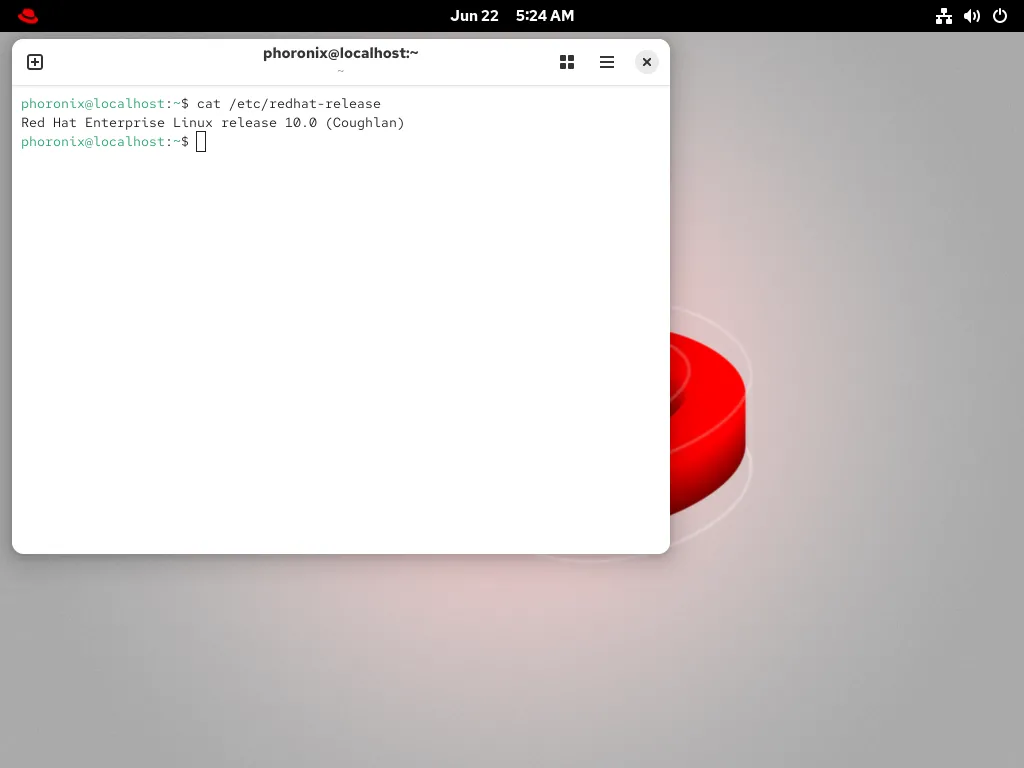
Task: Show the tab overview grid
Action: [567, 62]
